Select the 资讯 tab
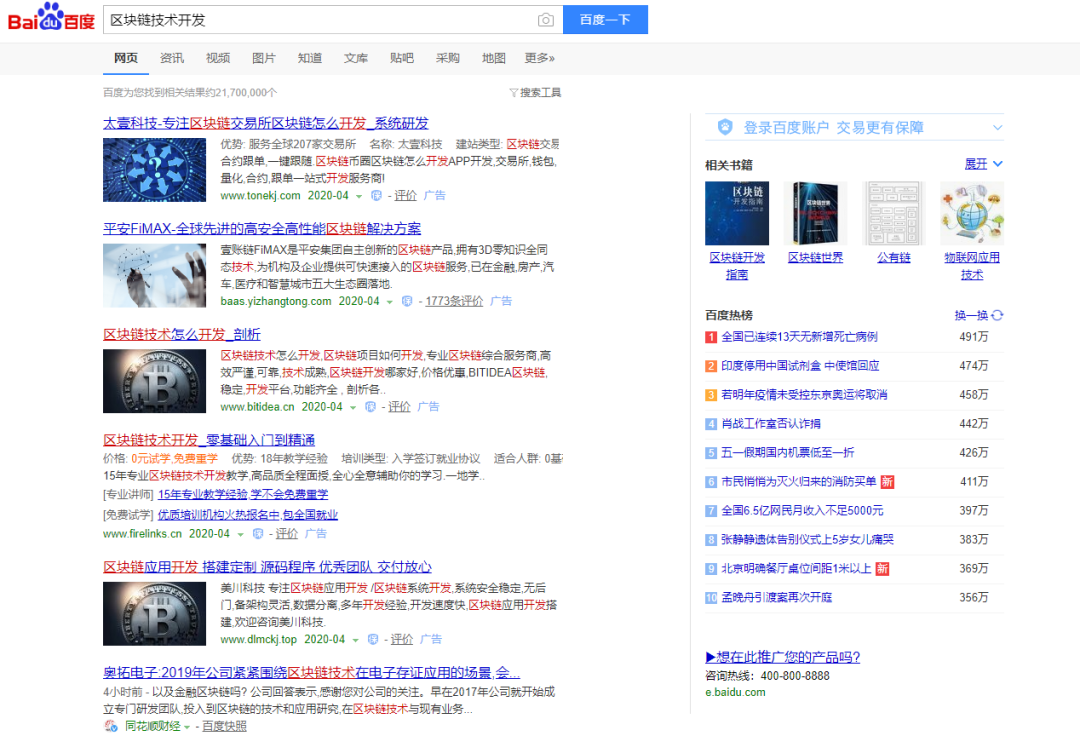The height and width of the screenshot is (736, 1080). coord(172,58)
